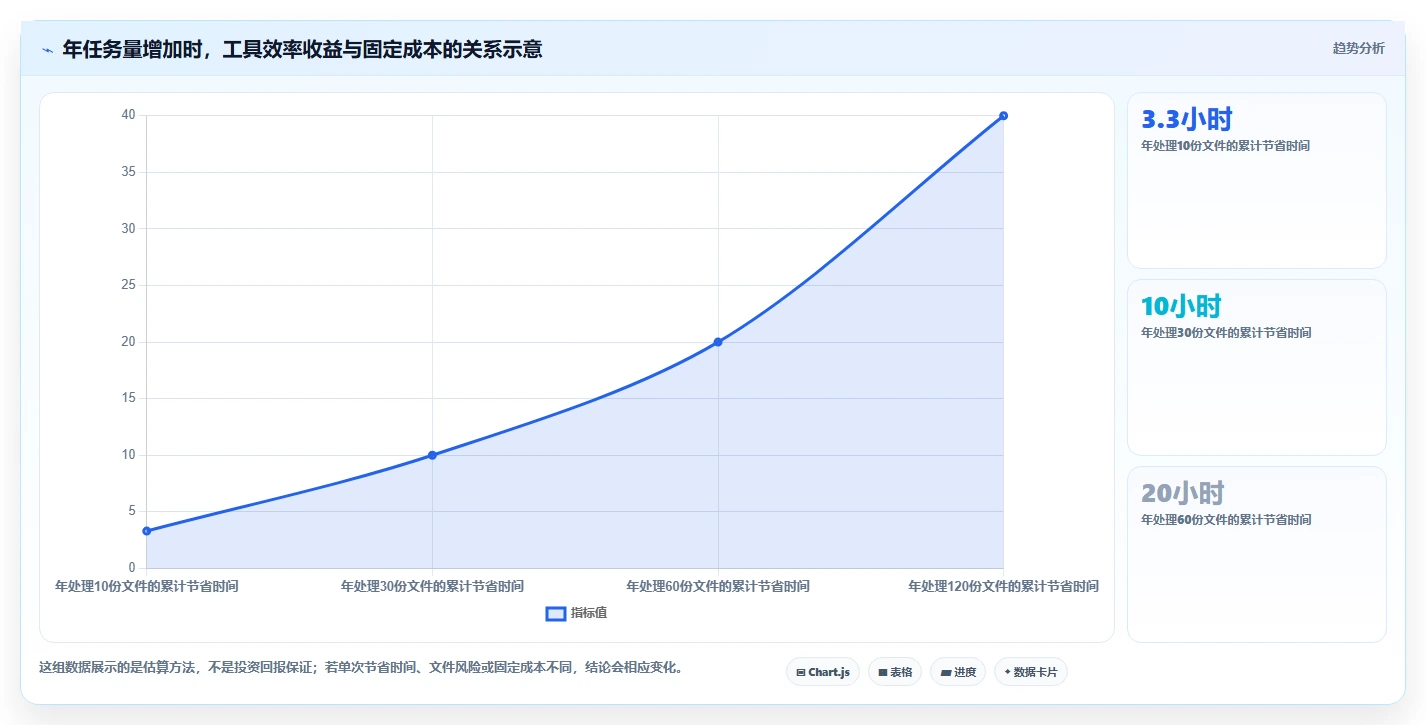The height and width of the screenshot is (725, 1426).
Task: Click the card caption 年处理10份文件的累计节省时间
Action: coord(1225,146)
